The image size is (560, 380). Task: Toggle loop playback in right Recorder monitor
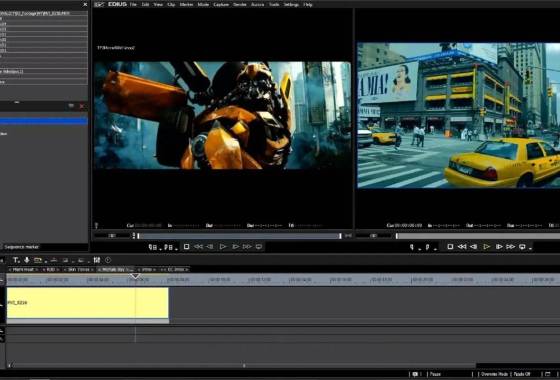coord(522,247)
